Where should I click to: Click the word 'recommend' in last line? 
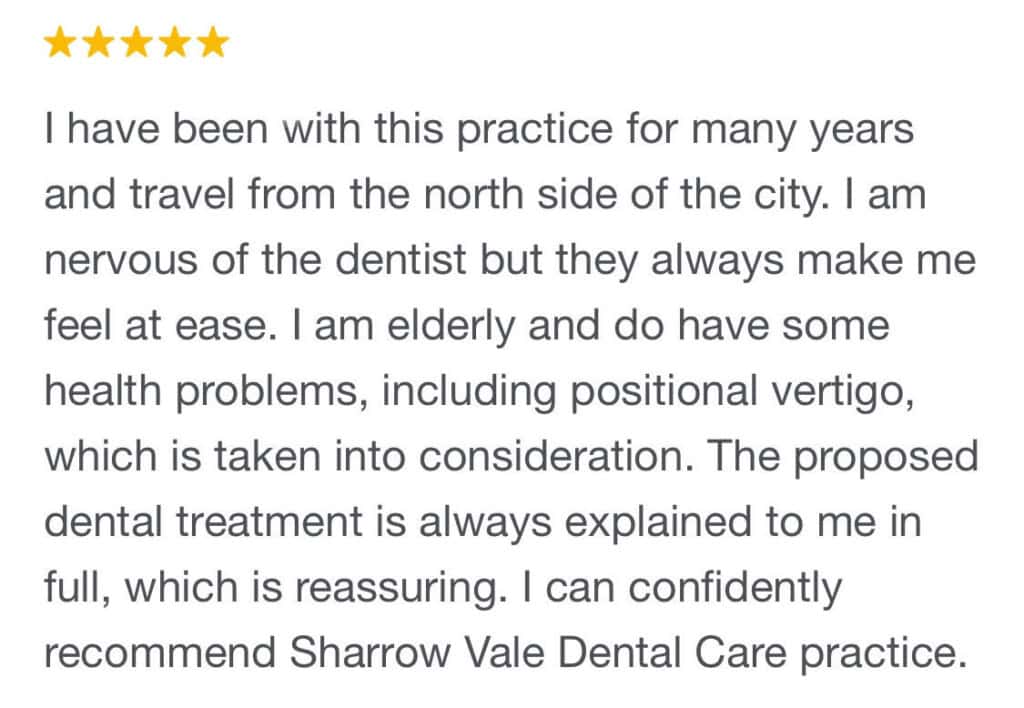click(160, 653)
